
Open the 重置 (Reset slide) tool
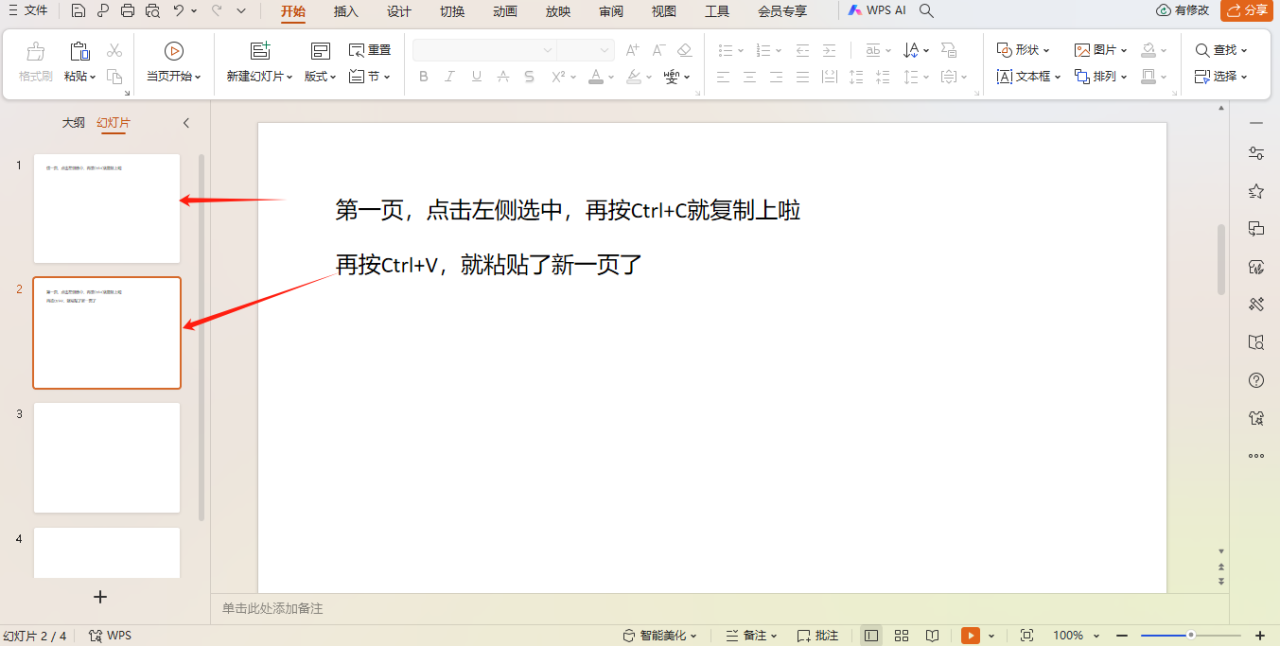[x=369, y=49]
